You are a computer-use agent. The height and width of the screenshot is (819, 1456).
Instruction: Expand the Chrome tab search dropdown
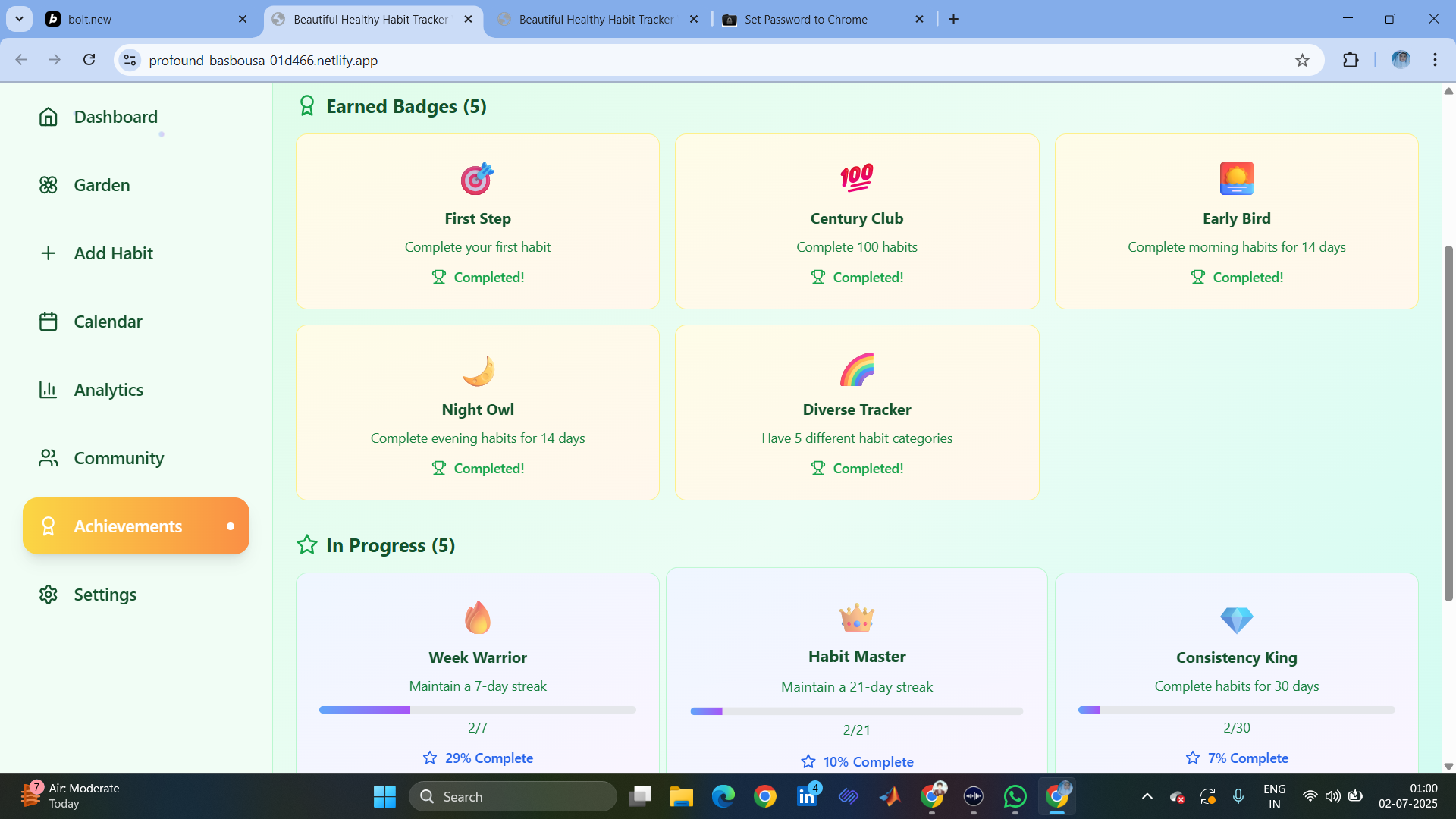point(19,19)
